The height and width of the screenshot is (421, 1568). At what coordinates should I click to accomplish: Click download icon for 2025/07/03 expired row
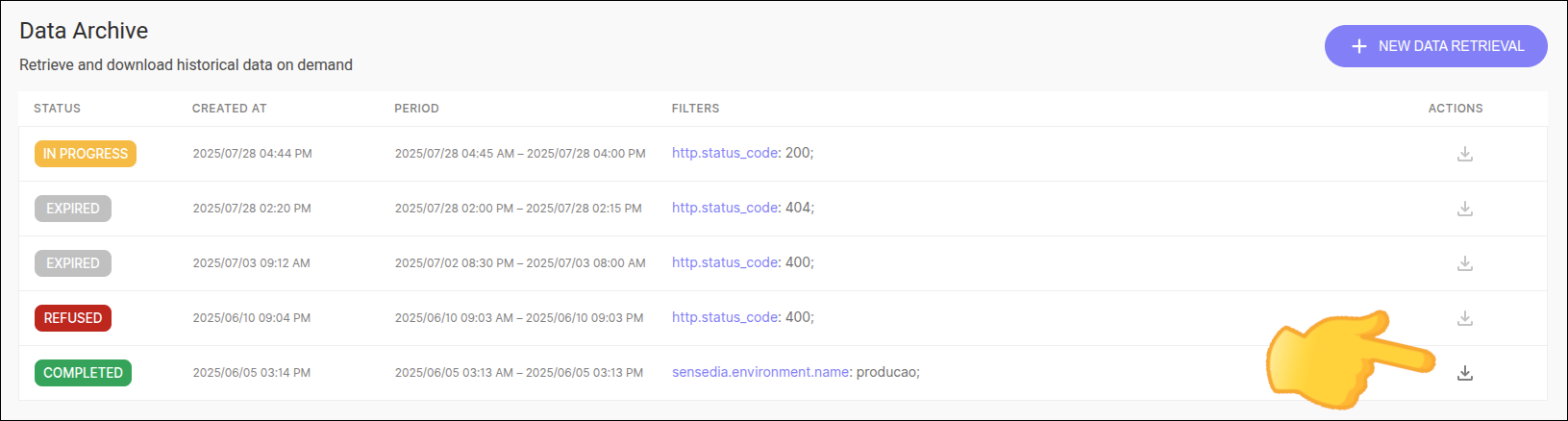coord(1464,263)
